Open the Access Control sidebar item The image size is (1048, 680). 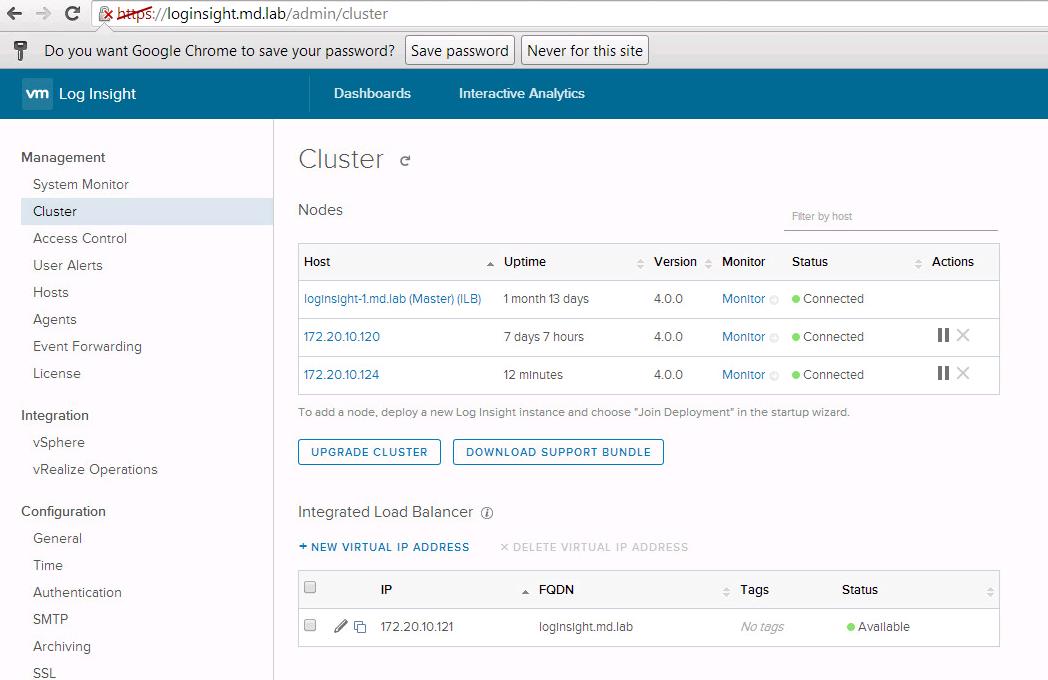[x=80, y=238]
